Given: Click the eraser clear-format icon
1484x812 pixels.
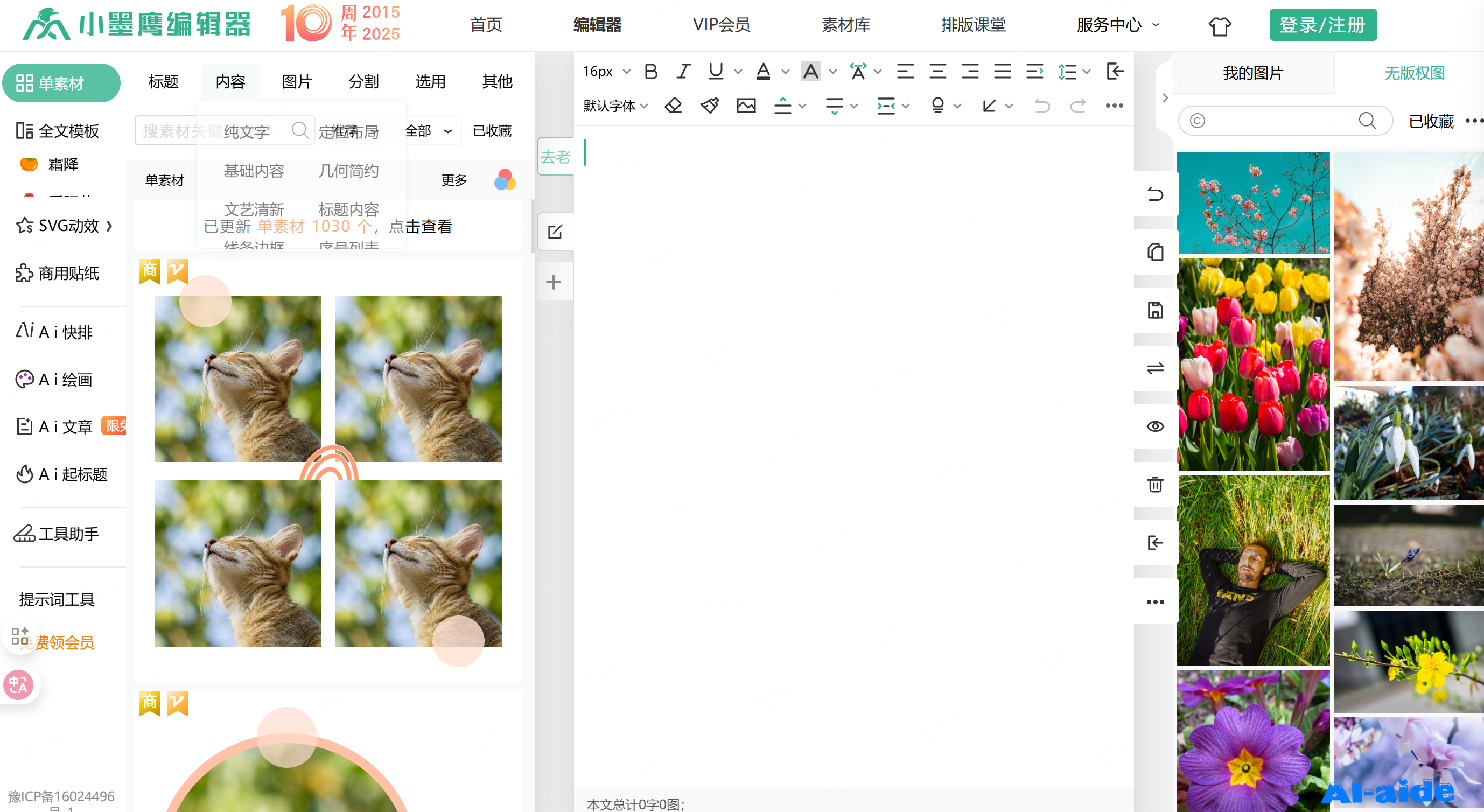Looking at the screenshot, I should coord(673,106).
